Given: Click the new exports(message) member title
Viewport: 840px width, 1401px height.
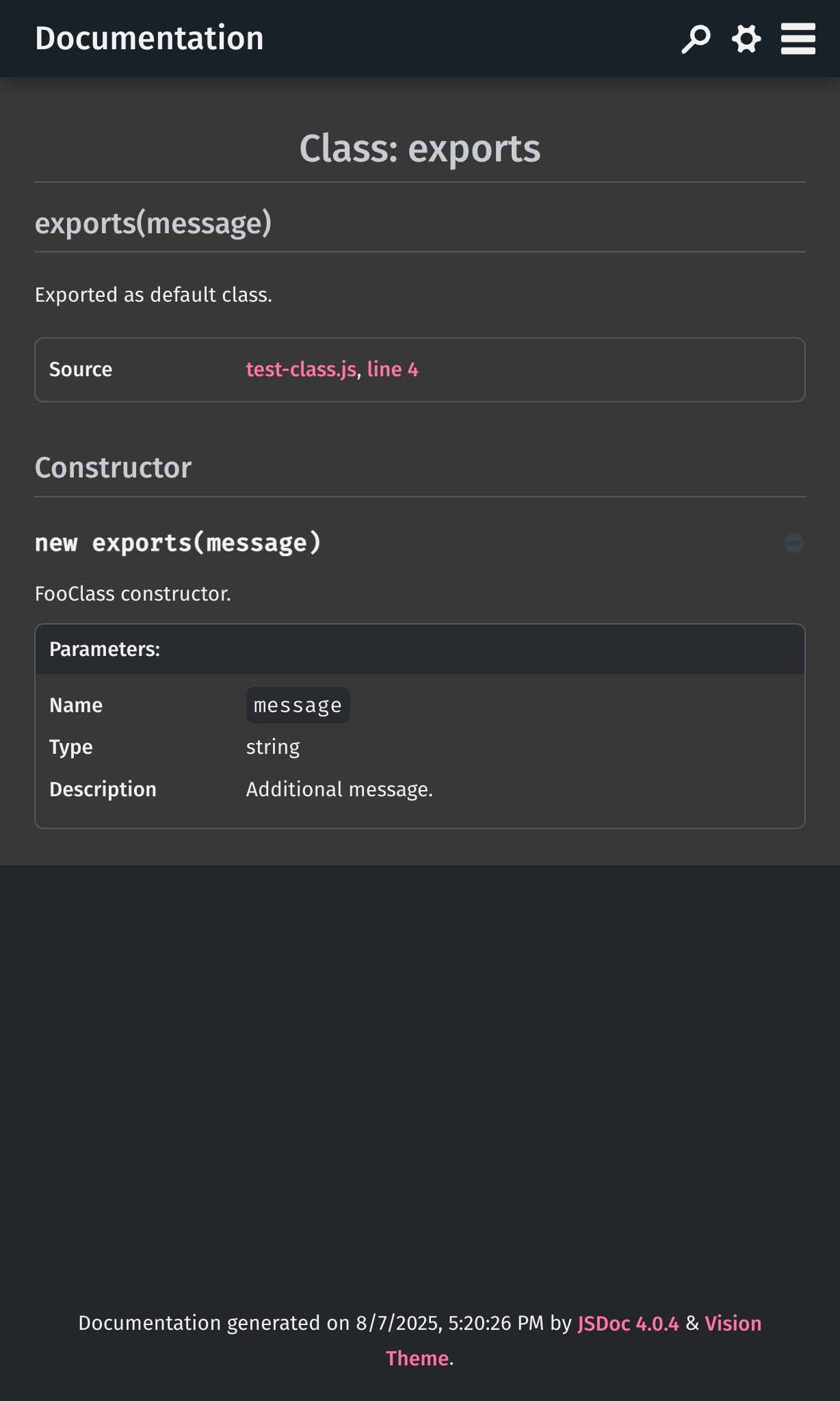Looking at the screenshot, I should point(178,543).
